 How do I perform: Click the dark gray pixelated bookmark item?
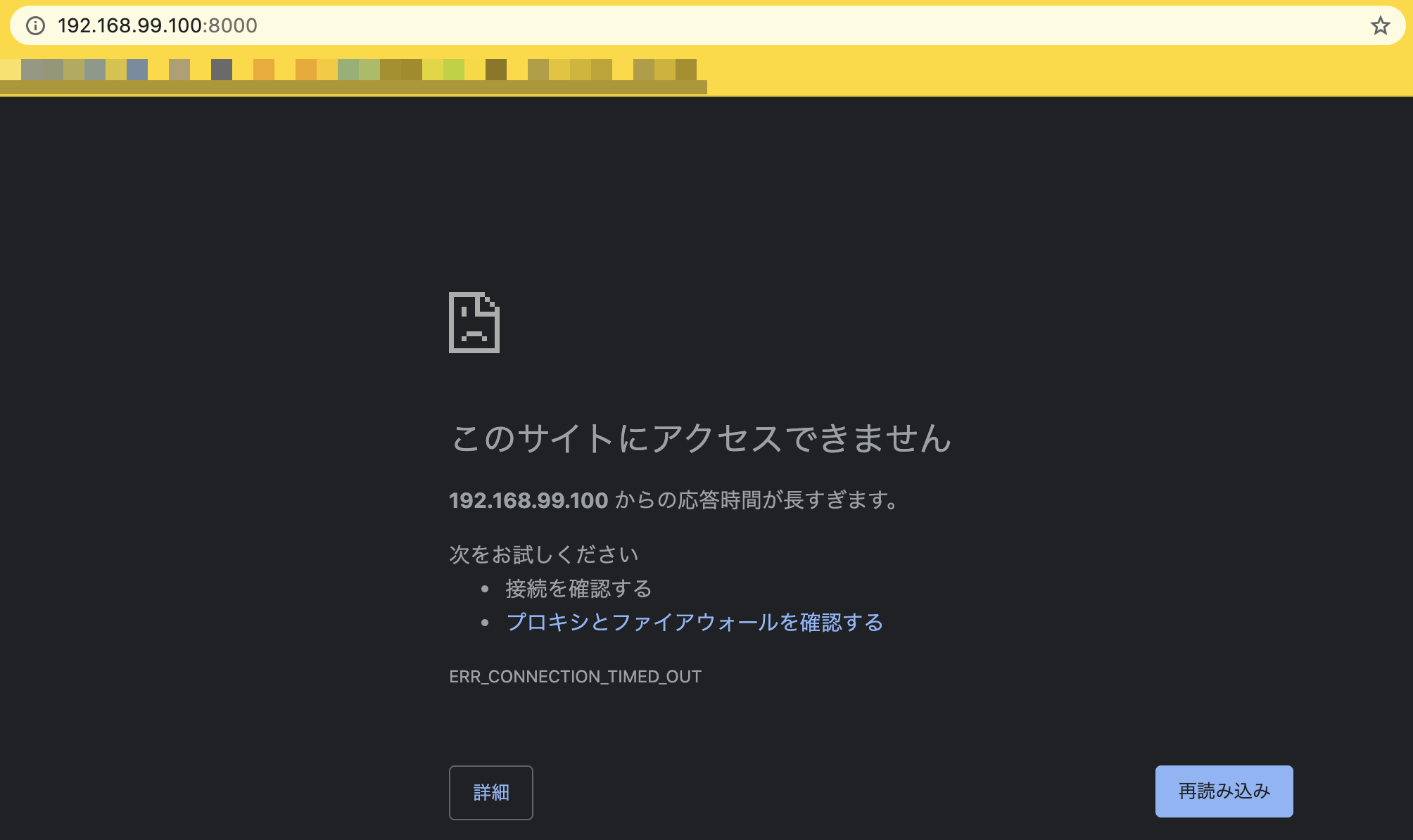(x=222, y=70)
